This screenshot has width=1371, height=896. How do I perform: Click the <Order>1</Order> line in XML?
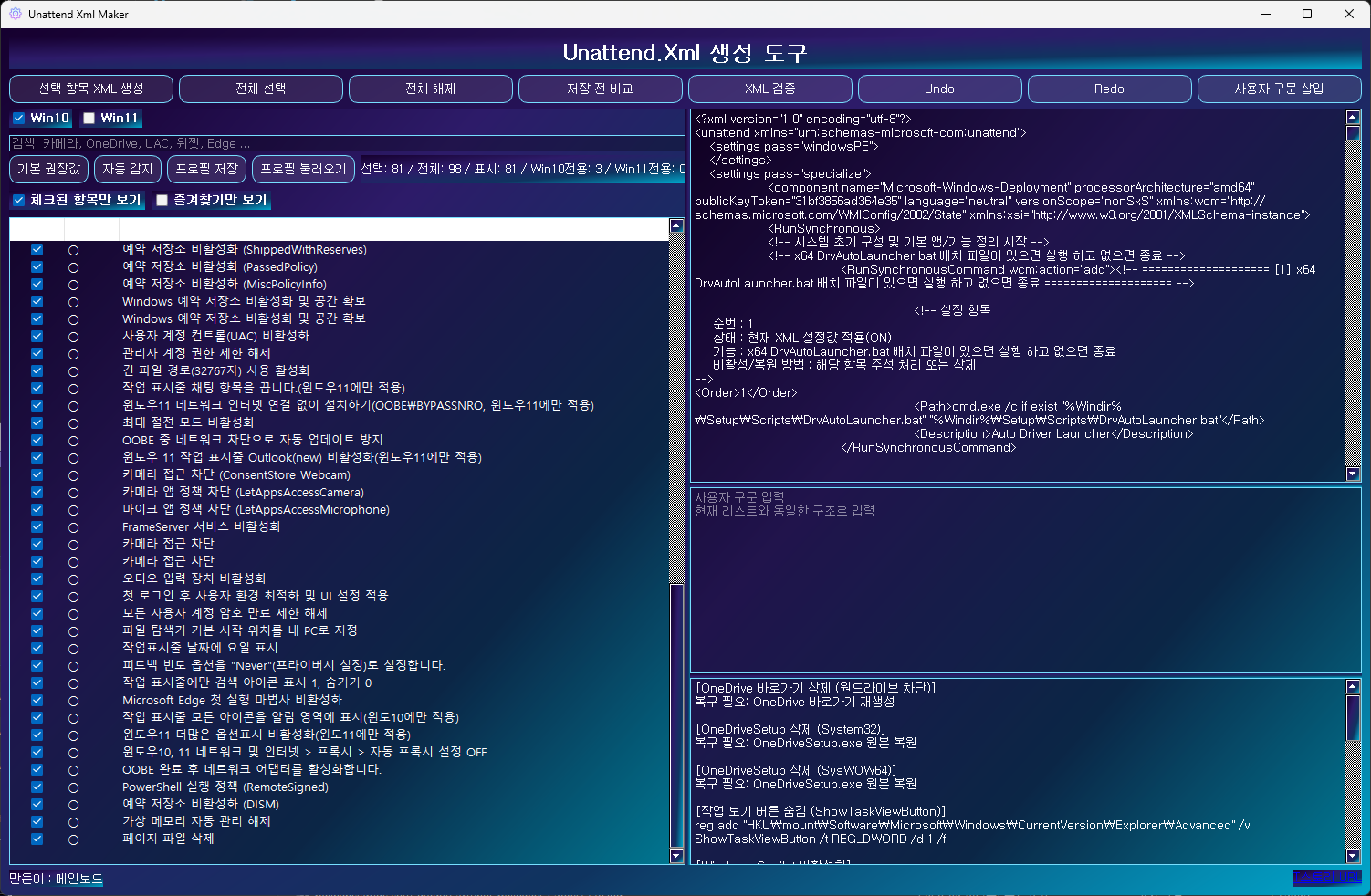point(746,392)
